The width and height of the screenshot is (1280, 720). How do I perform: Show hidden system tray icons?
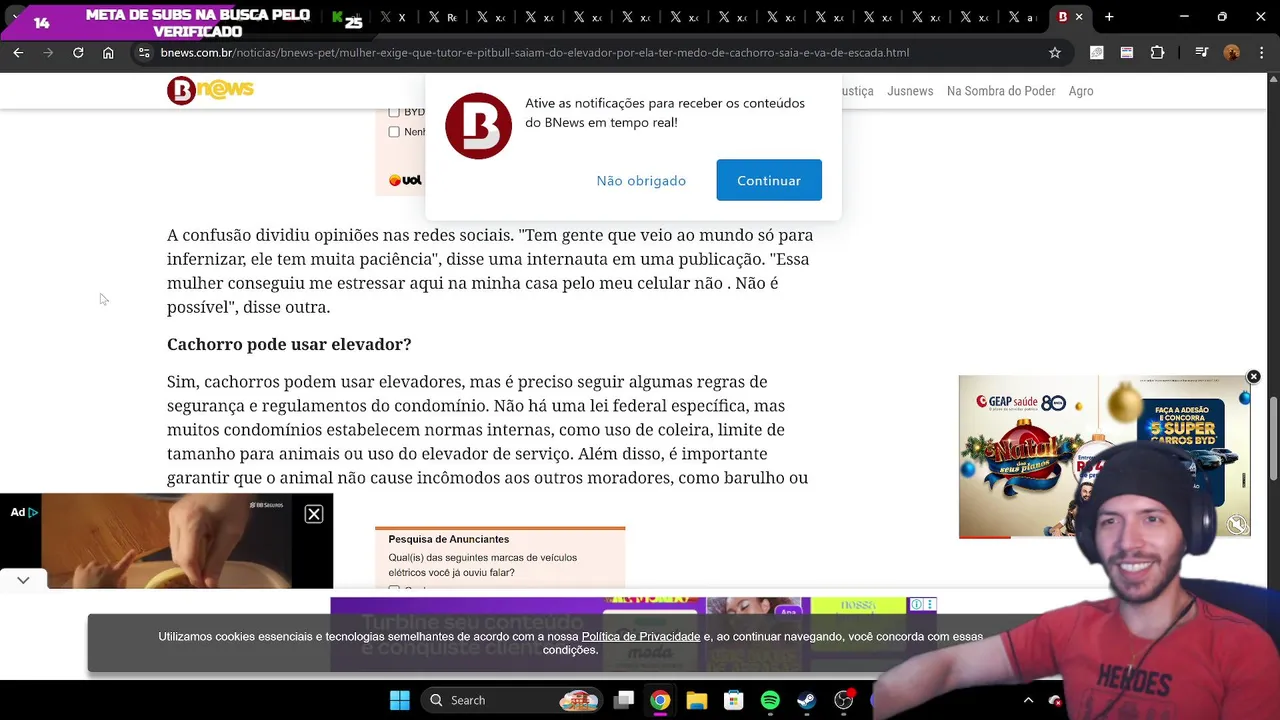[1028, 700]
